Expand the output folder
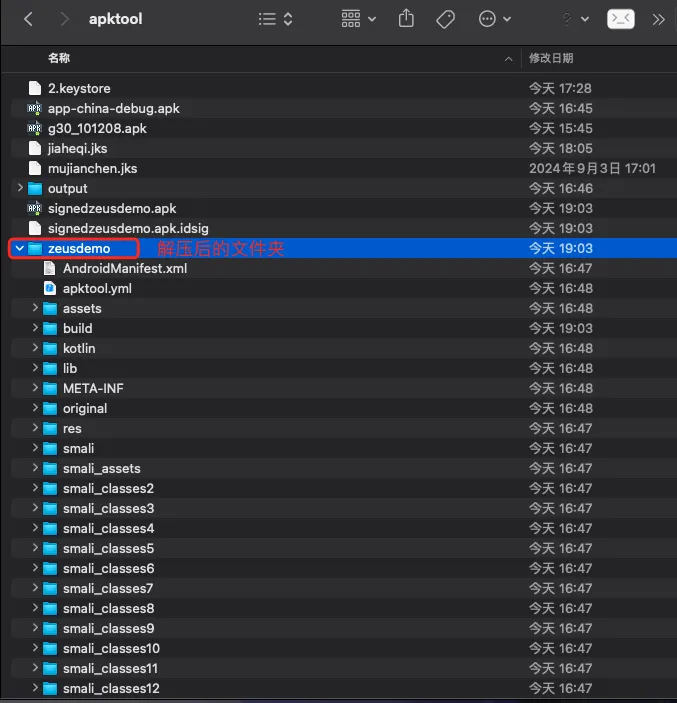677x703 pixels. pyautogui.click(x=21, y=188)
